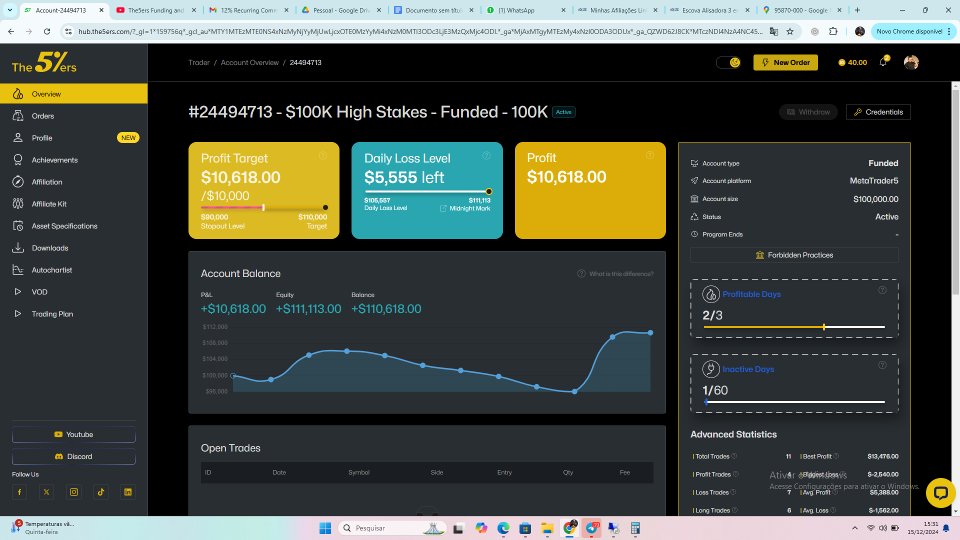Click the Autochartist chart icon
Image resolution: width=960 pixels, height=540 pixels.
[18, 270]
